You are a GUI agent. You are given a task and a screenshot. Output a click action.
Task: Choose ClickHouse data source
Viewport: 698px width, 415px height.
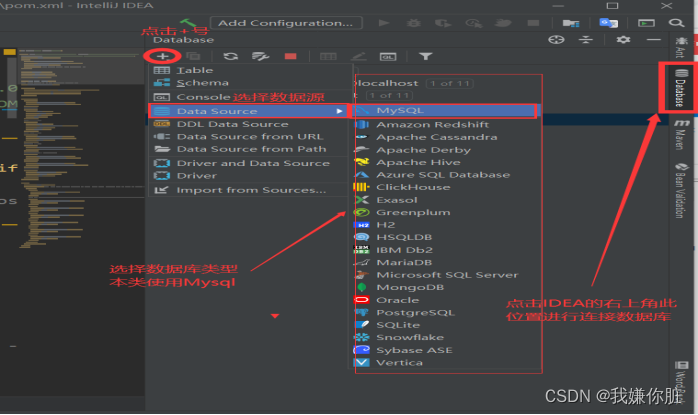(x=446, y=187)
